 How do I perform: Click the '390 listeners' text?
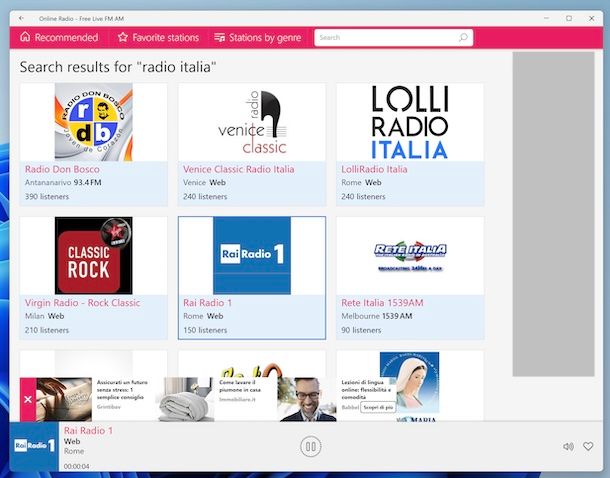point(47,196)
